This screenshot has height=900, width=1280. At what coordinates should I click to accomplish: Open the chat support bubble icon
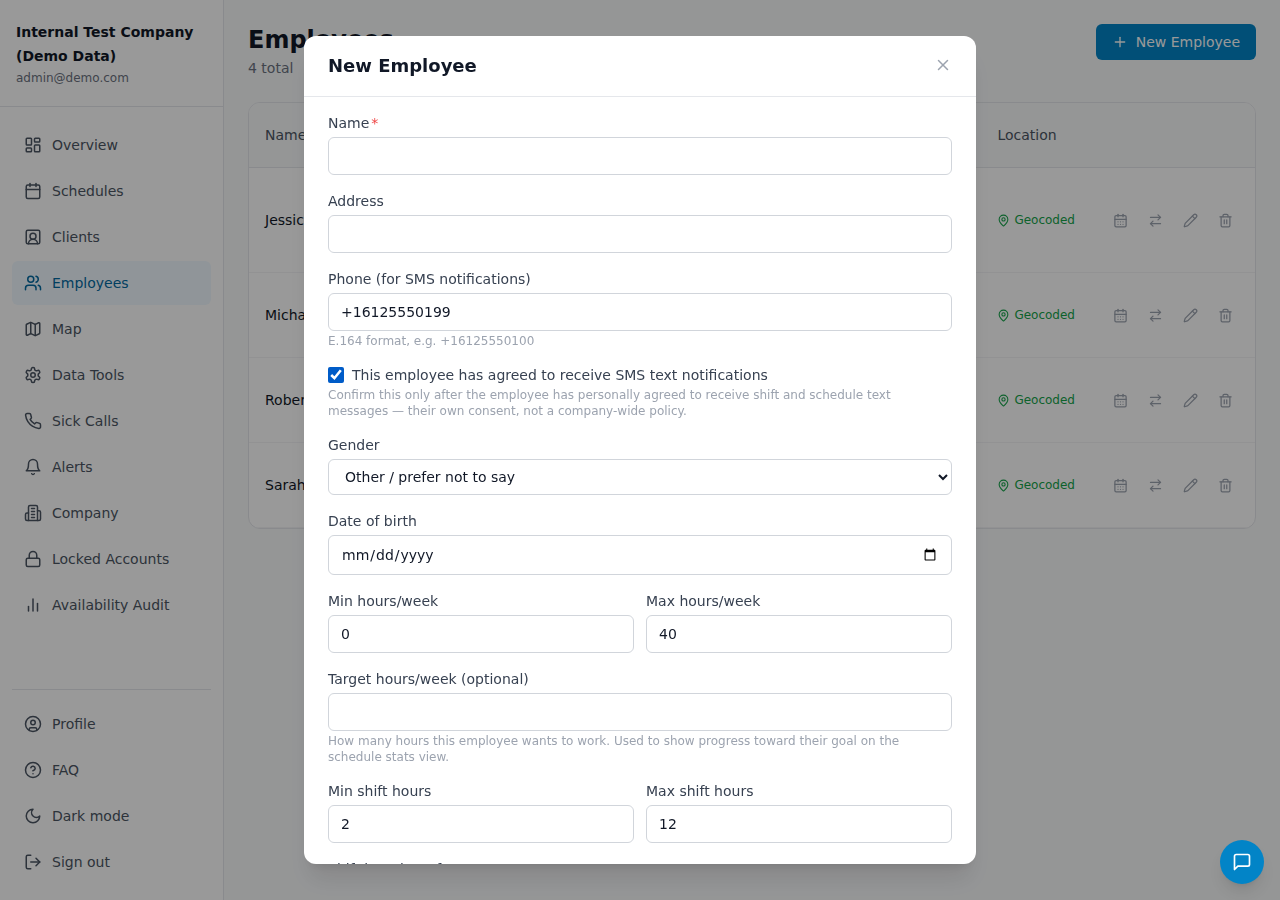1242,862
